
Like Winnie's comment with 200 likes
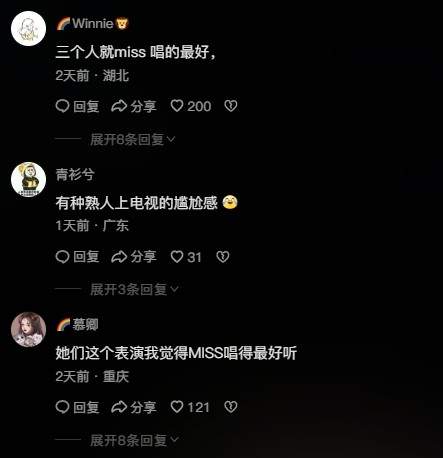pyautogui.click(x=191, y=106)
